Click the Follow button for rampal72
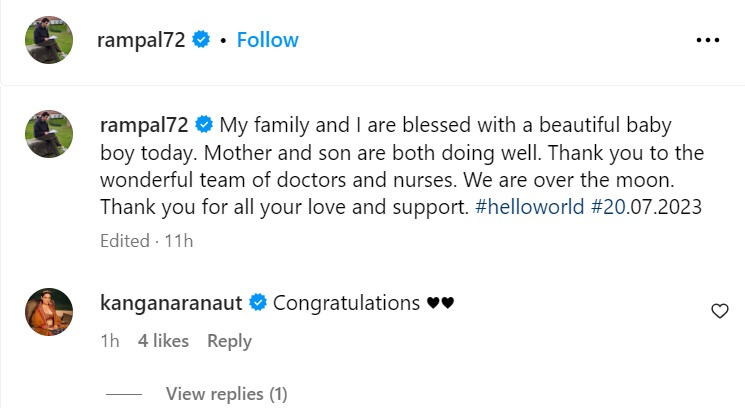The height and width of the screenshot is (408, 745). [x=267, y=40]
